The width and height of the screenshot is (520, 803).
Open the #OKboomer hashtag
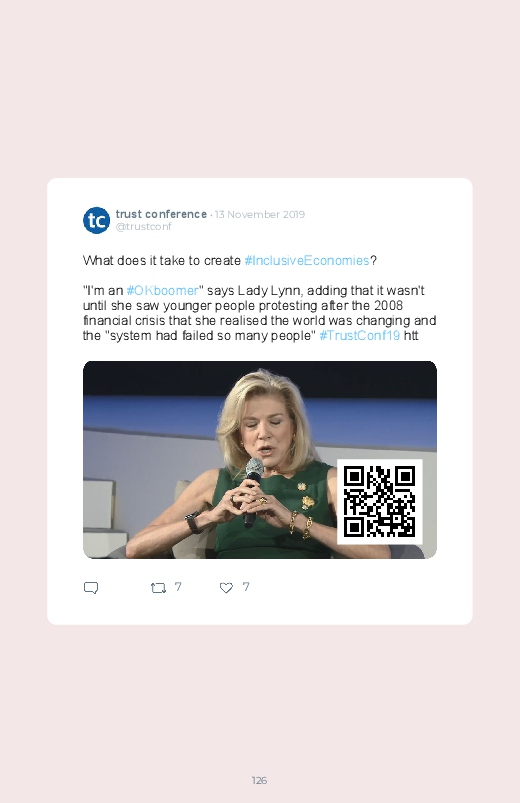(162, 290)
